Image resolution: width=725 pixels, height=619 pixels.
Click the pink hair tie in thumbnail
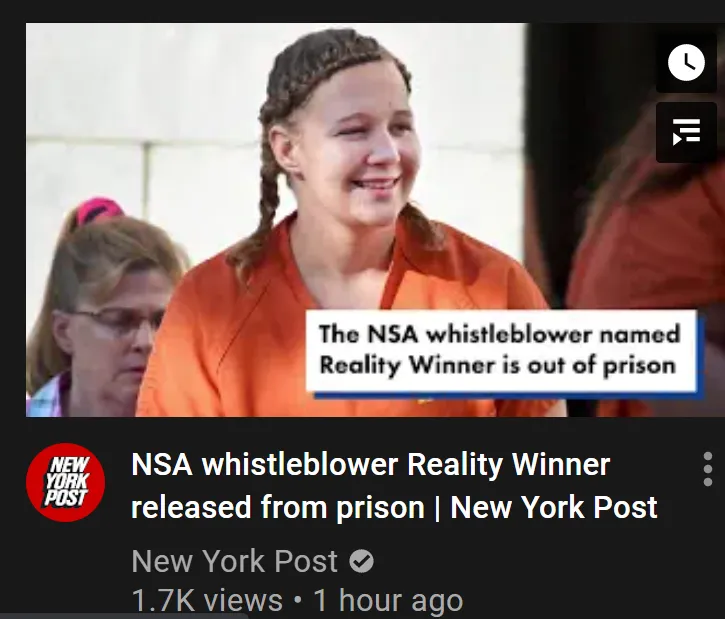click(x=98, y=209)
